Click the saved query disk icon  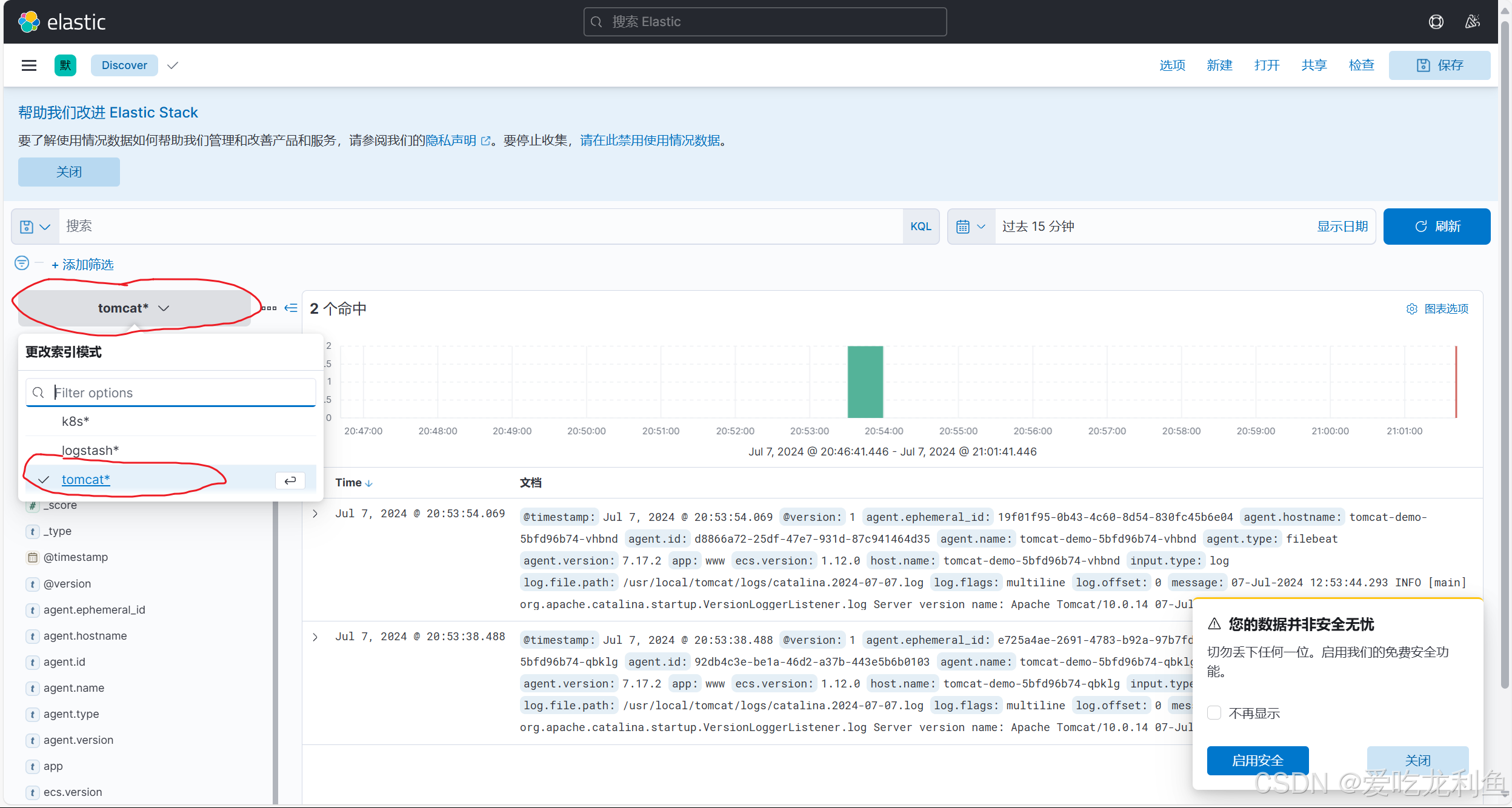click(x=27, y=227)
